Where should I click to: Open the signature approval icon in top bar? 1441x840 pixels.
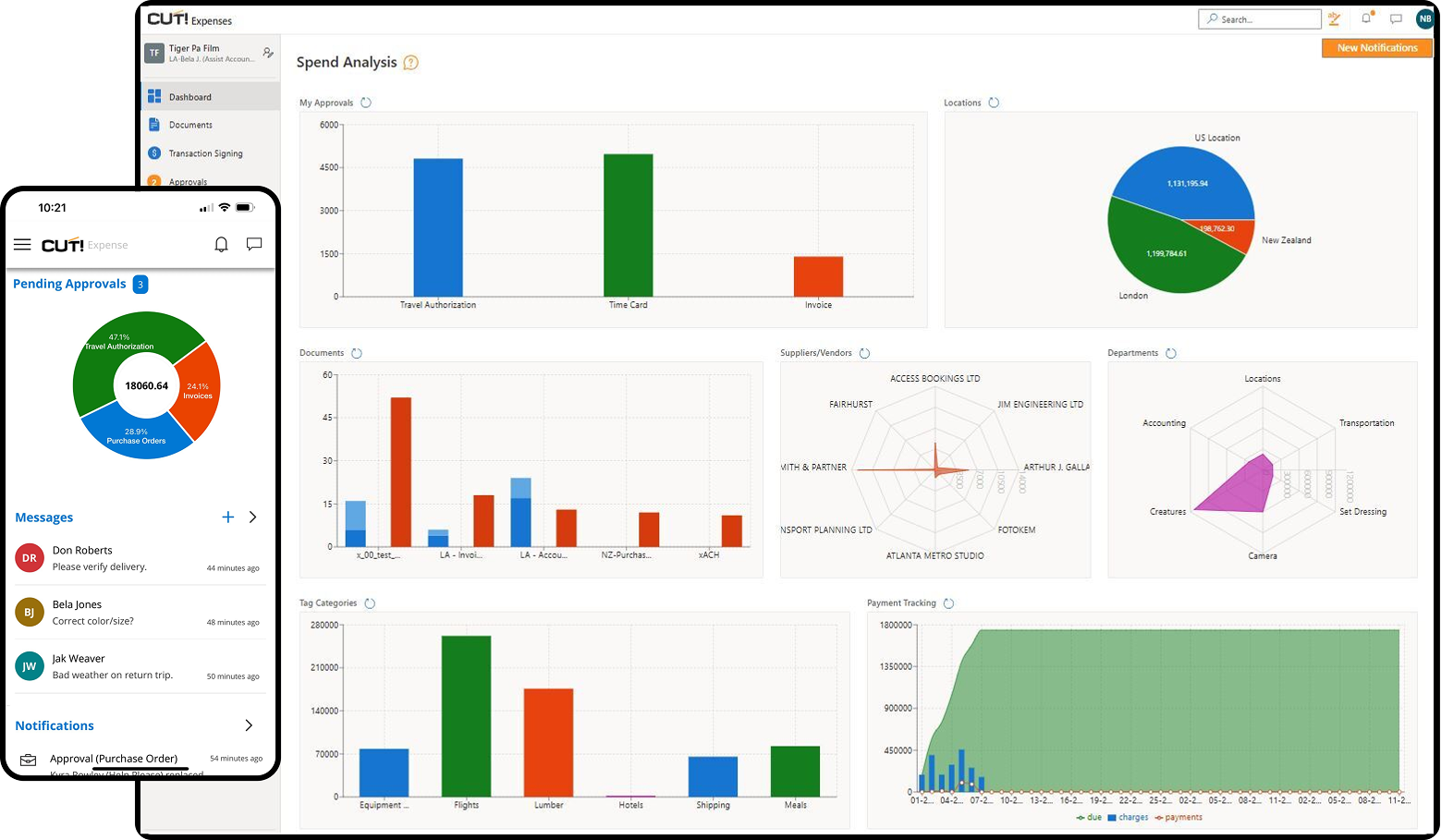pyautogui.click(x=1334, y=18)
